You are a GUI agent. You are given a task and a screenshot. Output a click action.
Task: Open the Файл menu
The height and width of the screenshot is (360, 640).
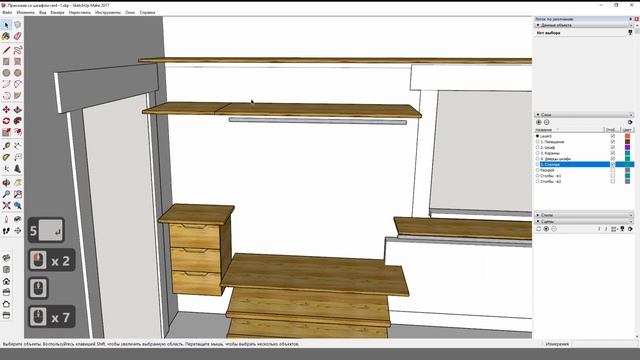pos(7,13)
